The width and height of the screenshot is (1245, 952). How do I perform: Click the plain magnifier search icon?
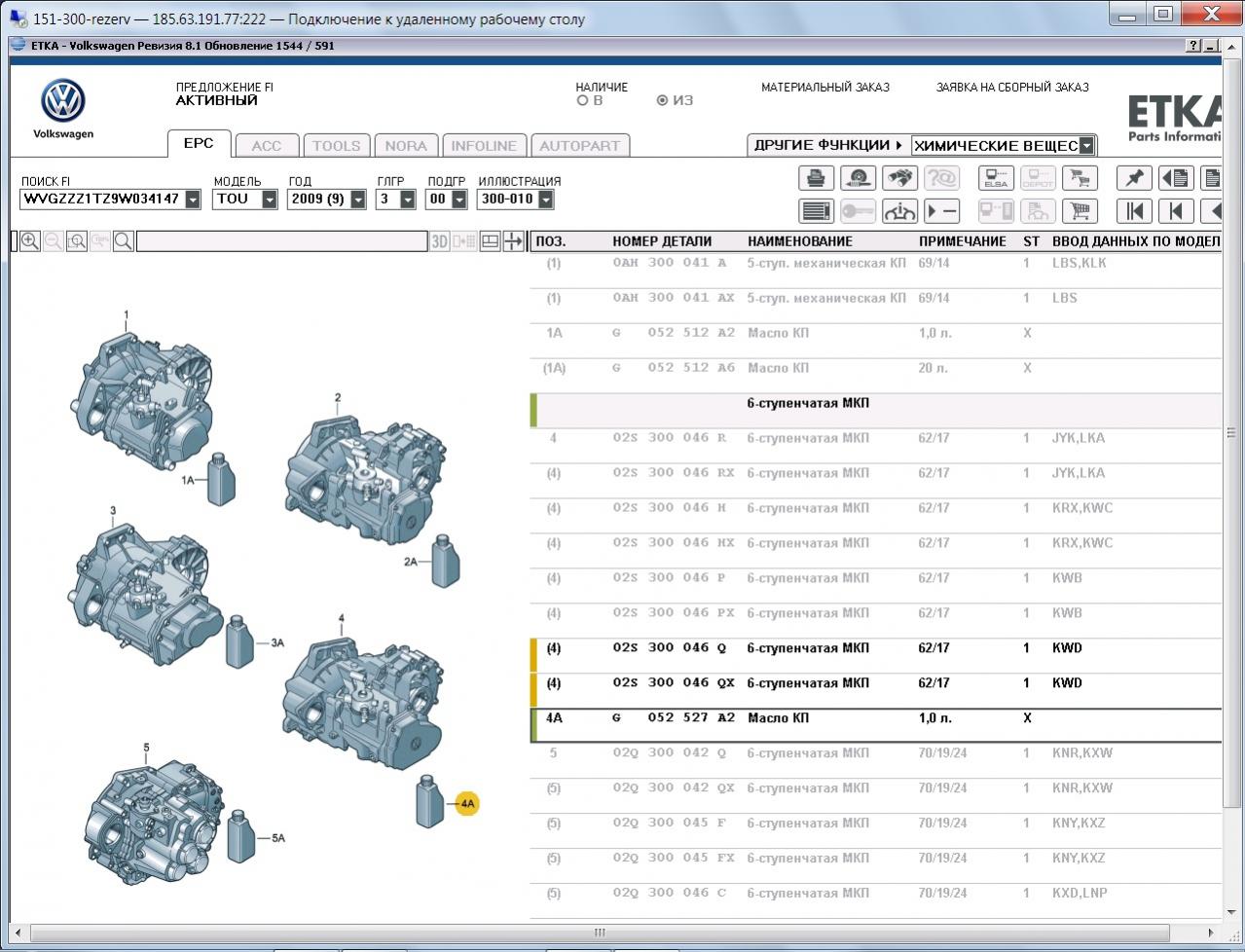tap(124, 241)
